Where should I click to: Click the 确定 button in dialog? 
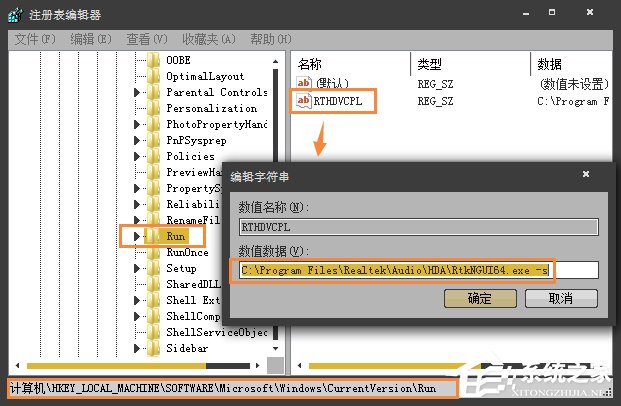click(x=478, y=298)
